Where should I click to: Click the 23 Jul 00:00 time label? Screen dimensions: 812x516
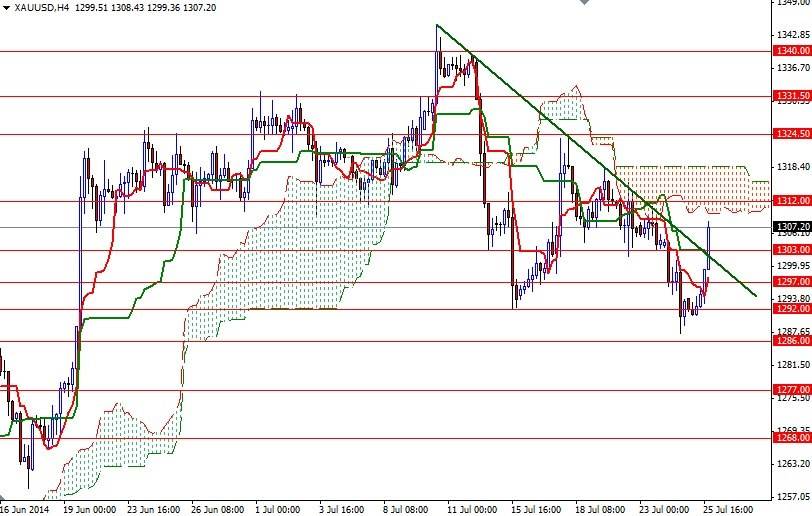click(664, 509)
